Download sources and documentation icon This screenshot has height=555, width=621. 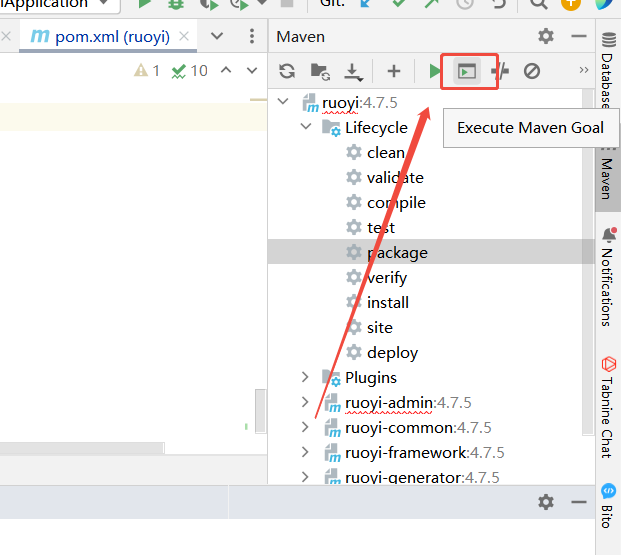(x=353, y=72)
